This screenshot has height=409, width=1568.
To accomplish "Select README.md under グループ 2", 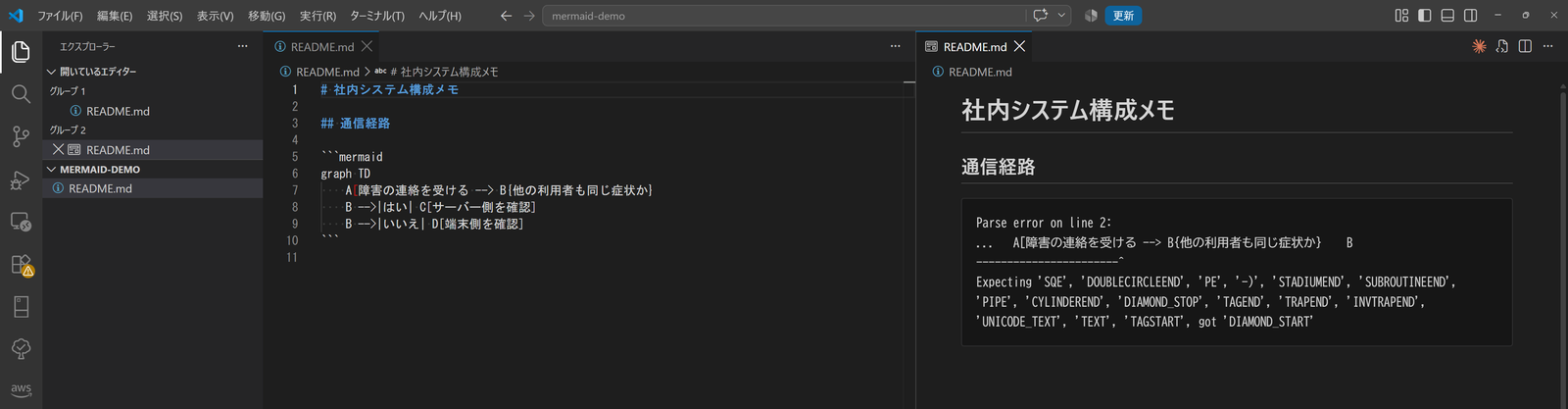I will pos(118,150).
